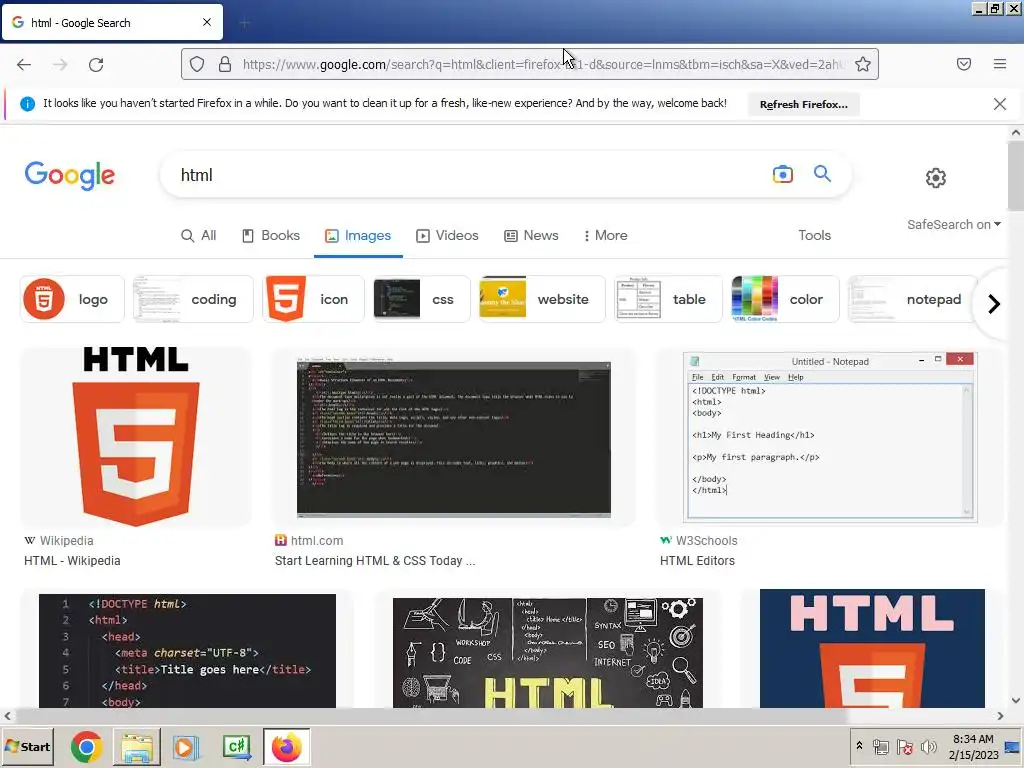The image size is (1024, 768).
Task: Submit search with the magnifier icon
Action: coord(822,173)
